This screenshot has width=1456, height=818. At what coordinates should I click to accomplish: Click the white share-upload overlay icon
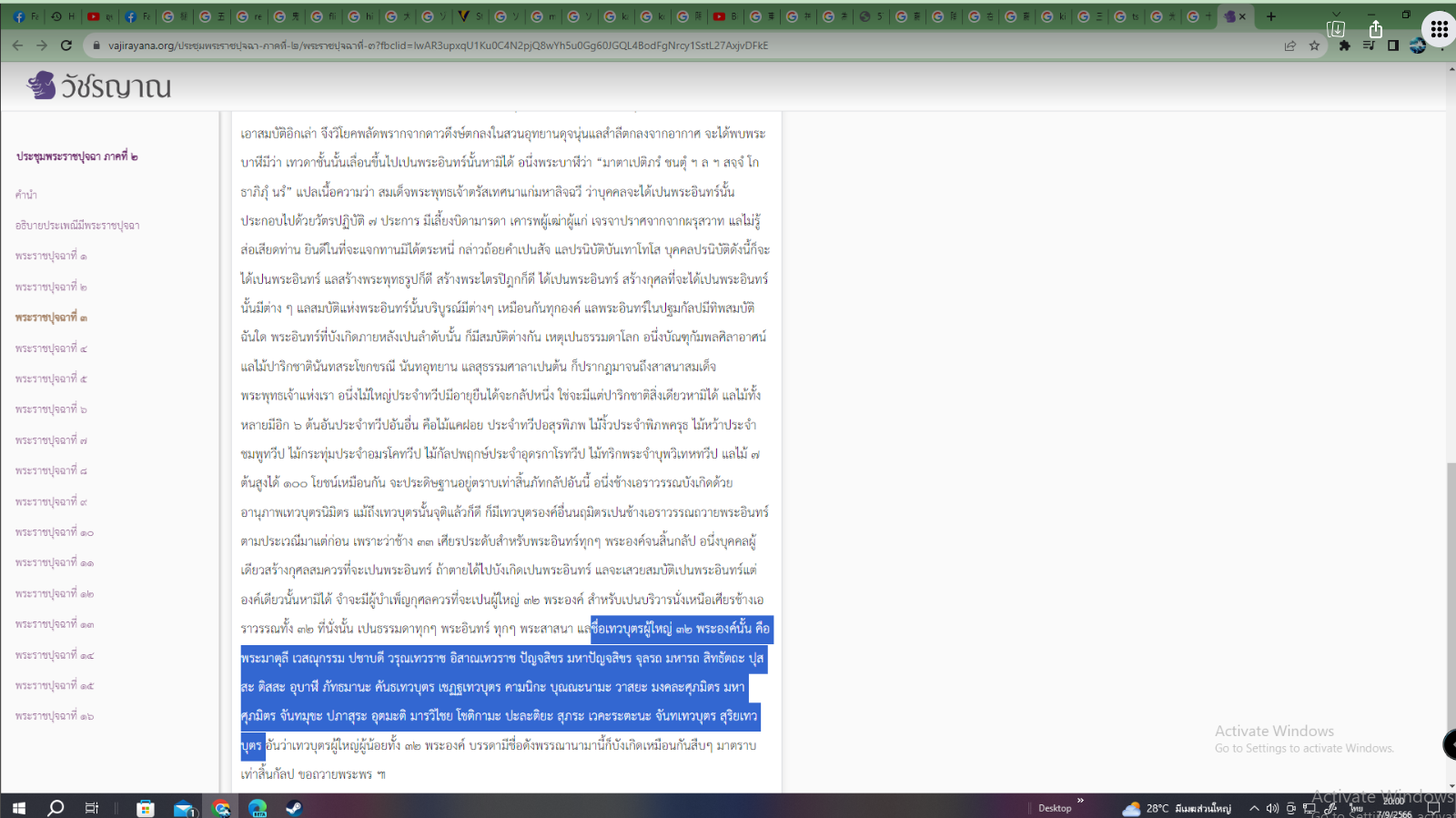pyautogui.click(x=1376, y=29)
